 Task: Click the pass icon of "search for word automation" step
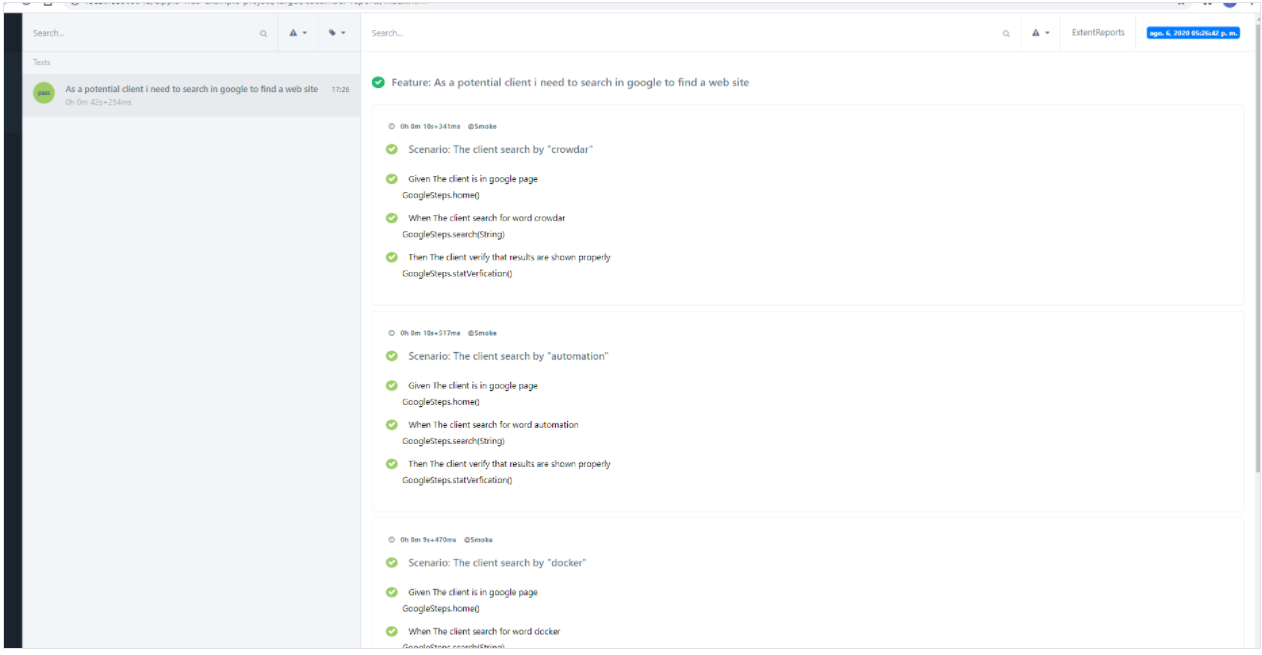pos(392,425)
